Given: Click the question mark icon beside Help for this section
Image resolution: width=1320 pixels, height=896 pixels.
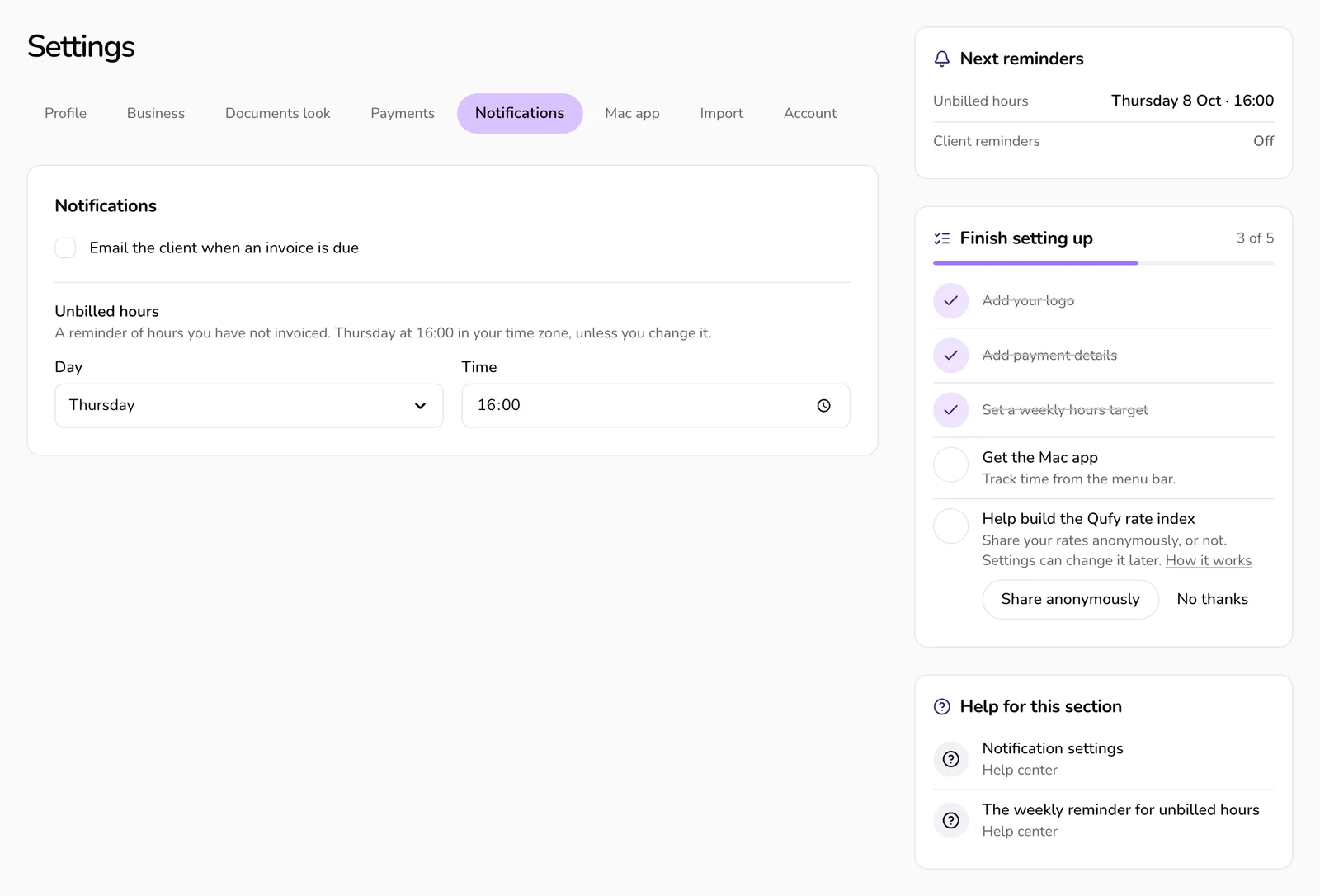Looking at the screenshot, I should click(941, 707).
